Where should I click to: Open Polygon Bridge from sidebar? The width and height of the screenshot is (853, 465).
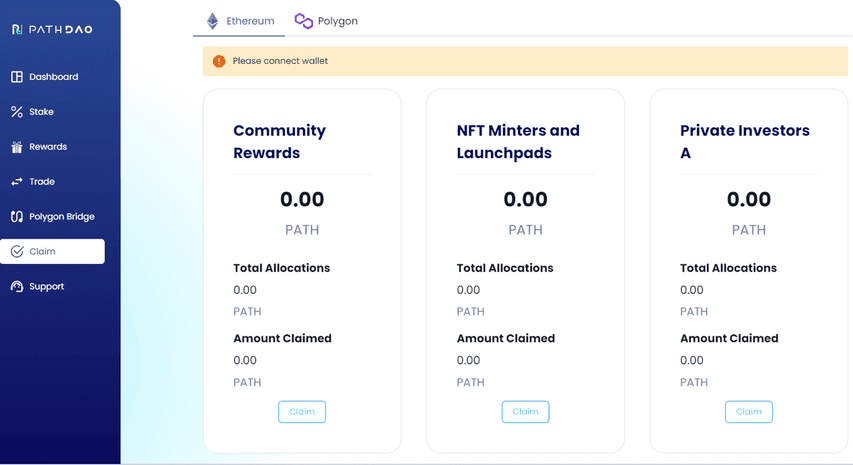pyautogui.click(x=53, y=216)
